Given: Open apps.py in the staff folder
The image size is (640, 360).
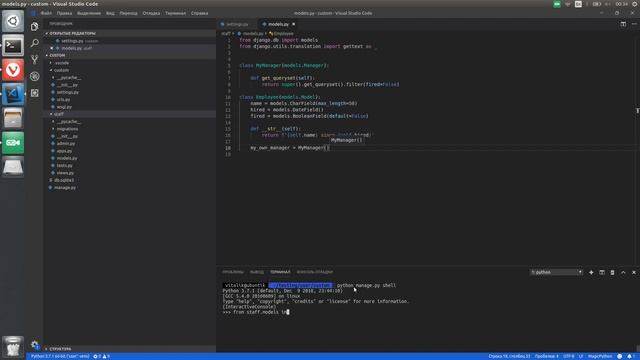Looking at the screenshot, I should coord(64,151).
